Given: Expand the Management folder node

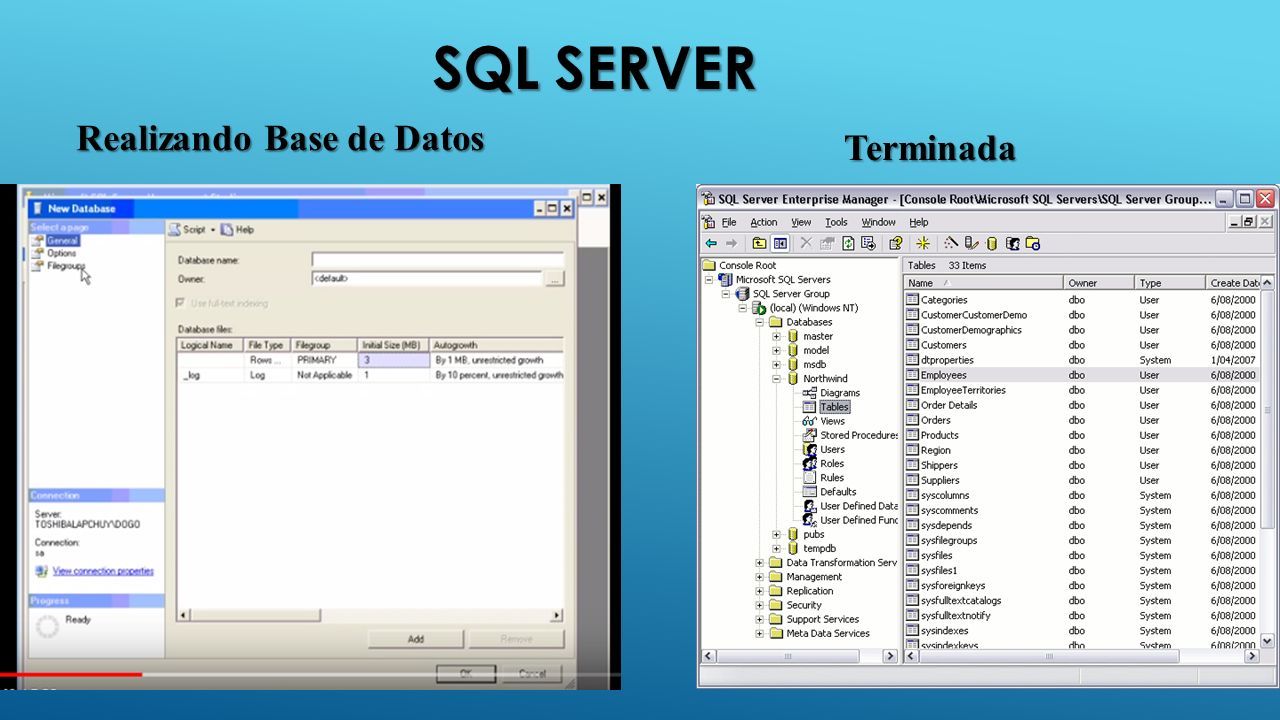Looking at the screenshot, I should 759,576.
